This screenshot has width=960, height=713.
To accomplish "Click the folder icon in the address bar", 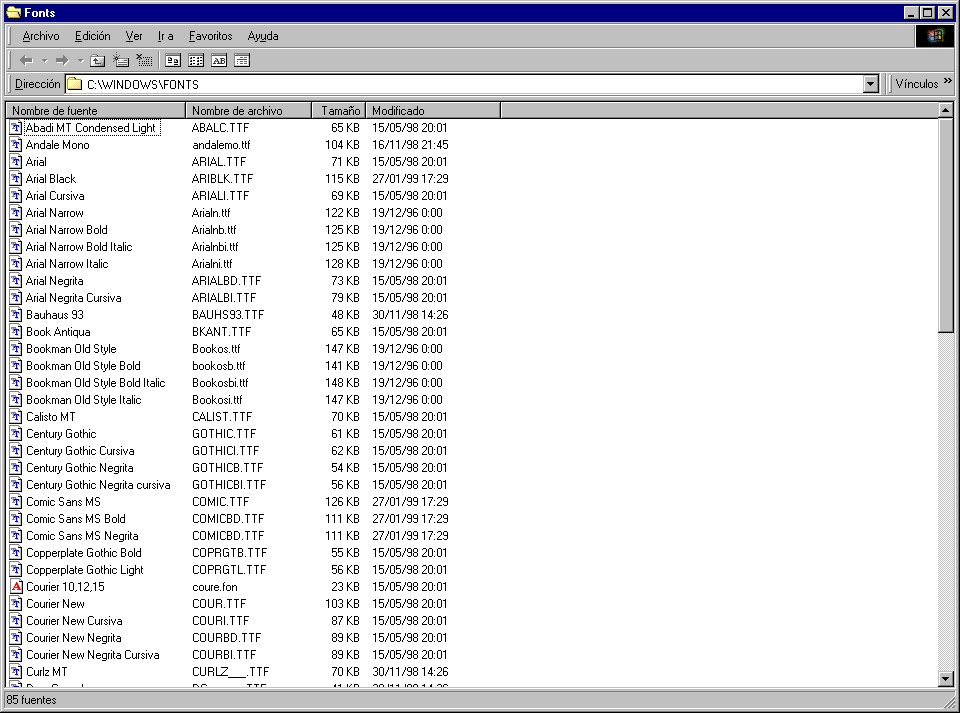I will tap(74, 84).
